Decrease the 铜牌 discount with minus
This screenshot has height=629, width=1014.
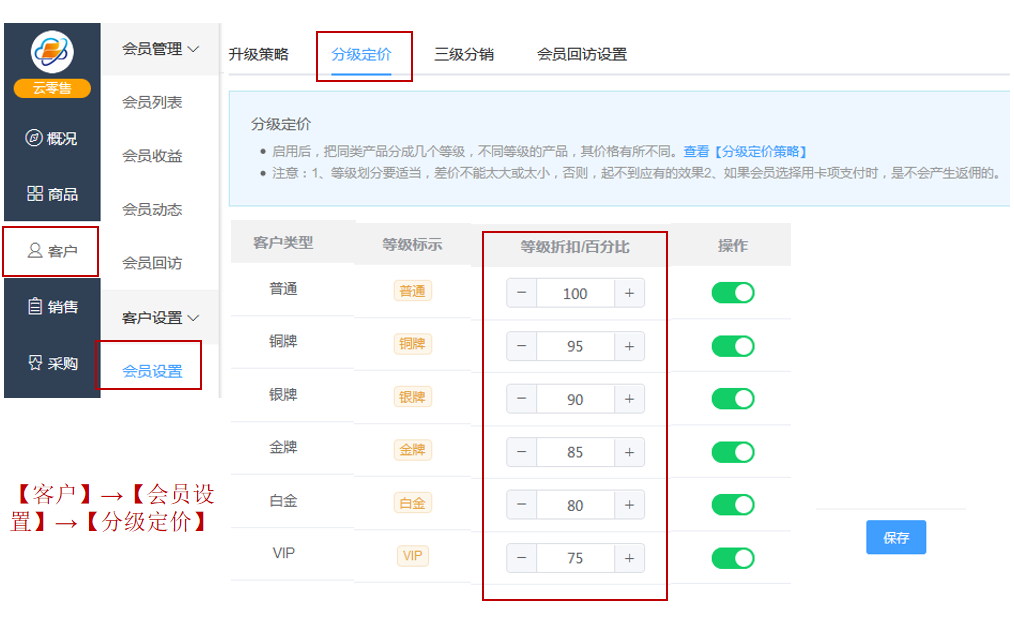pos(521,346)
